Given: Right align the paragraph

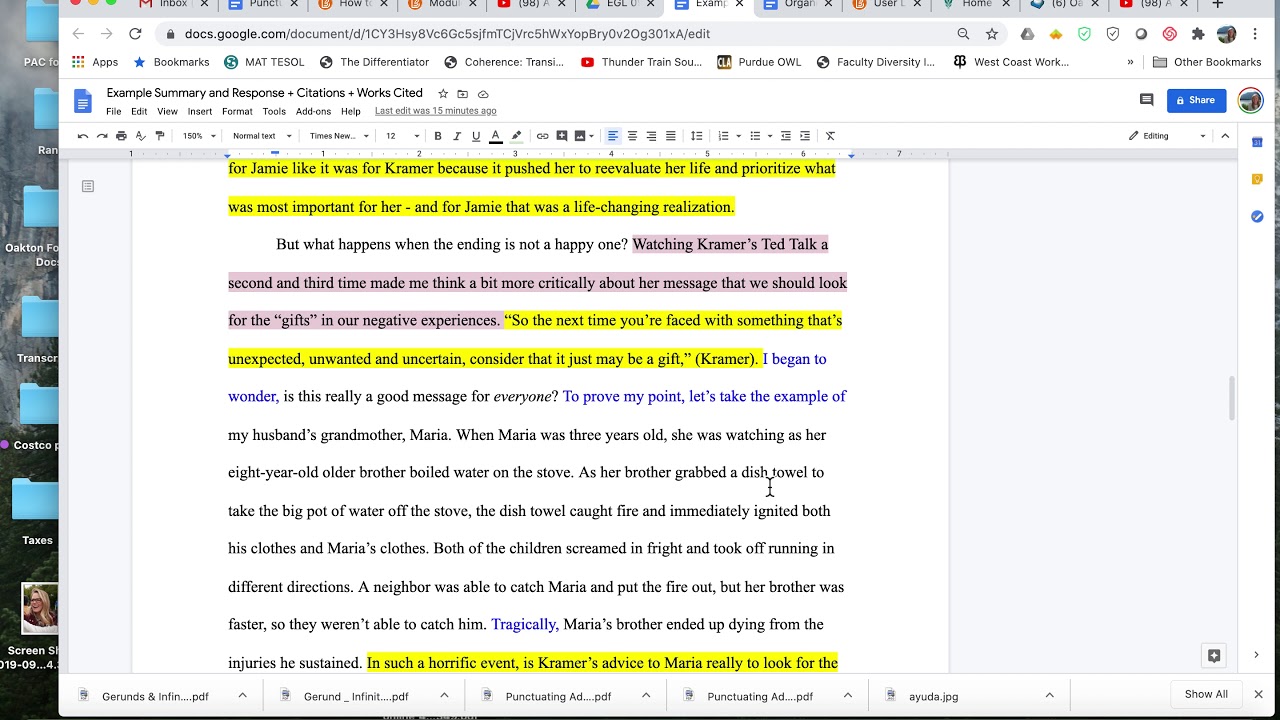Looking at the screenshot, I should (651, 136).
